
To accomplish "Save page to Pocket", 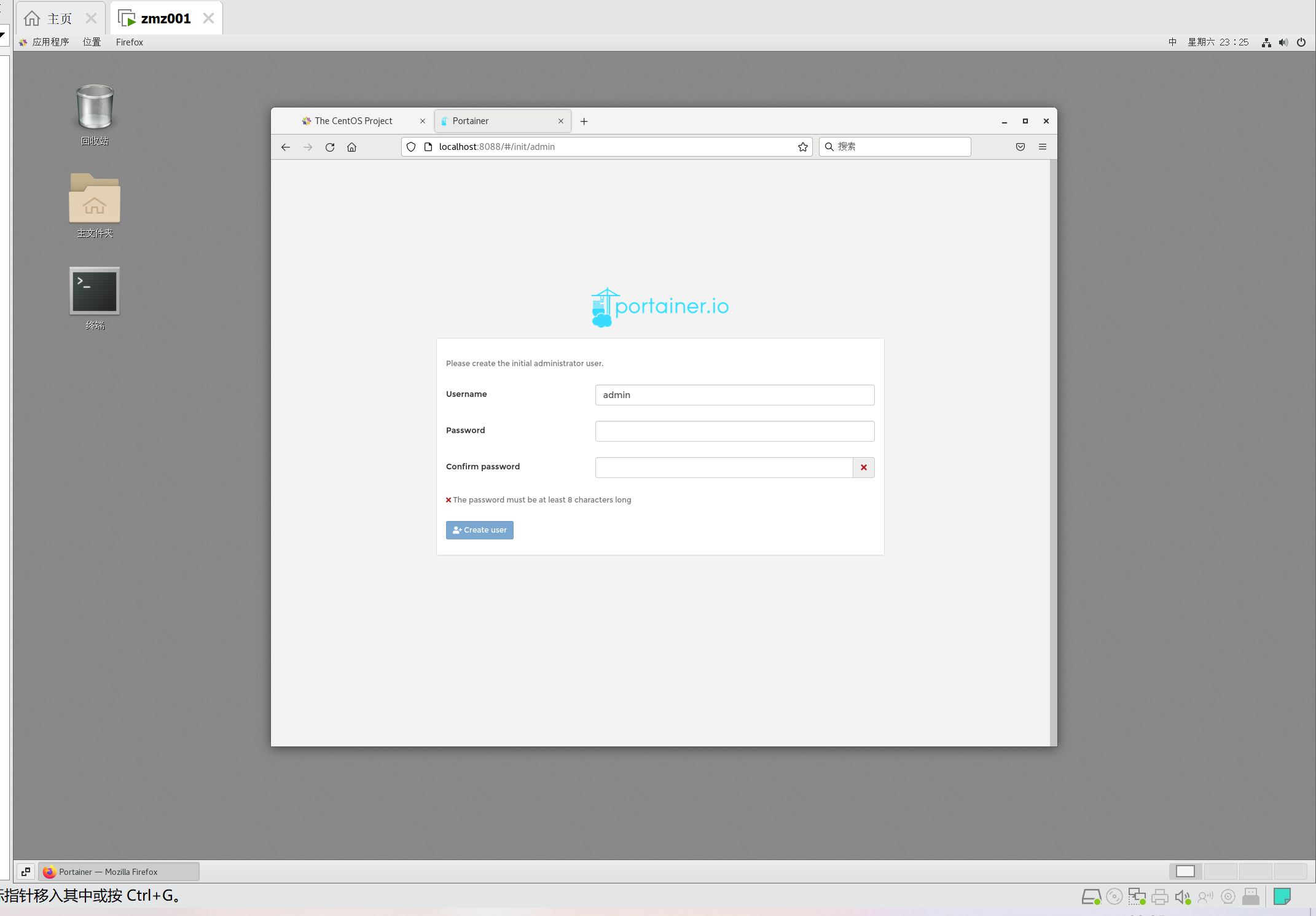I will 1020,147.
